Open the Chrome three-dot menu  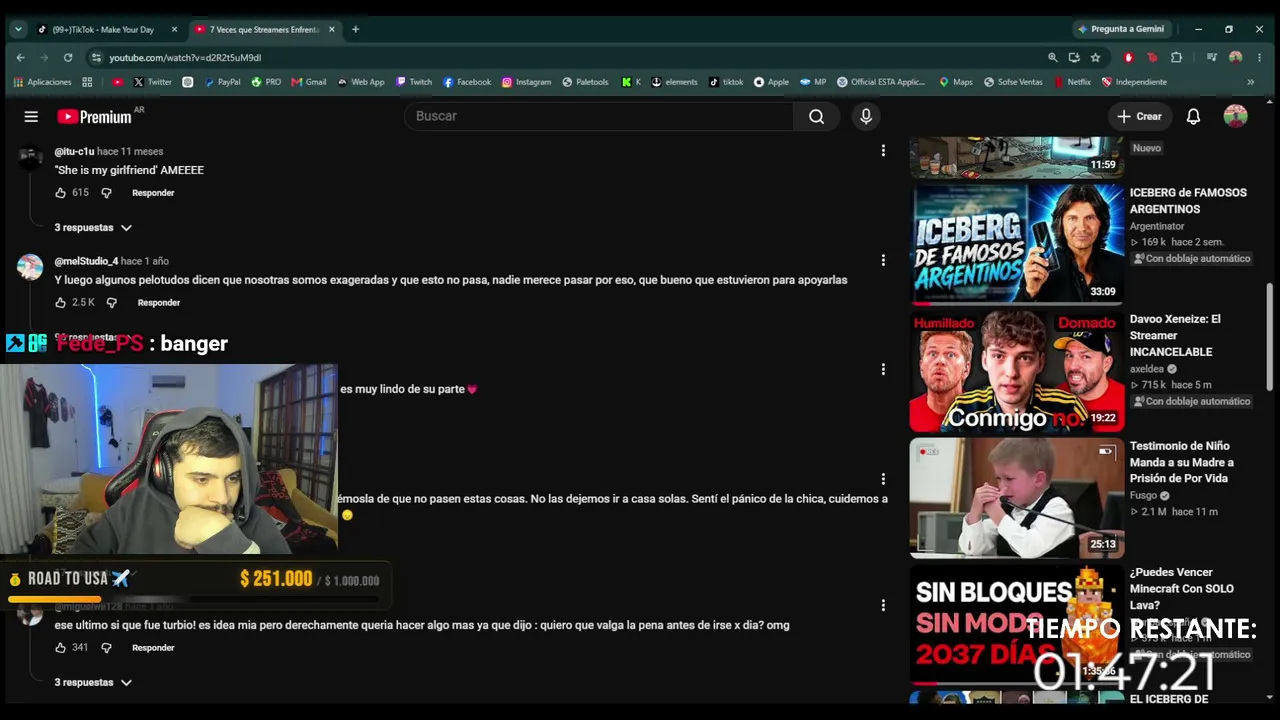(x=1259, y=58)
